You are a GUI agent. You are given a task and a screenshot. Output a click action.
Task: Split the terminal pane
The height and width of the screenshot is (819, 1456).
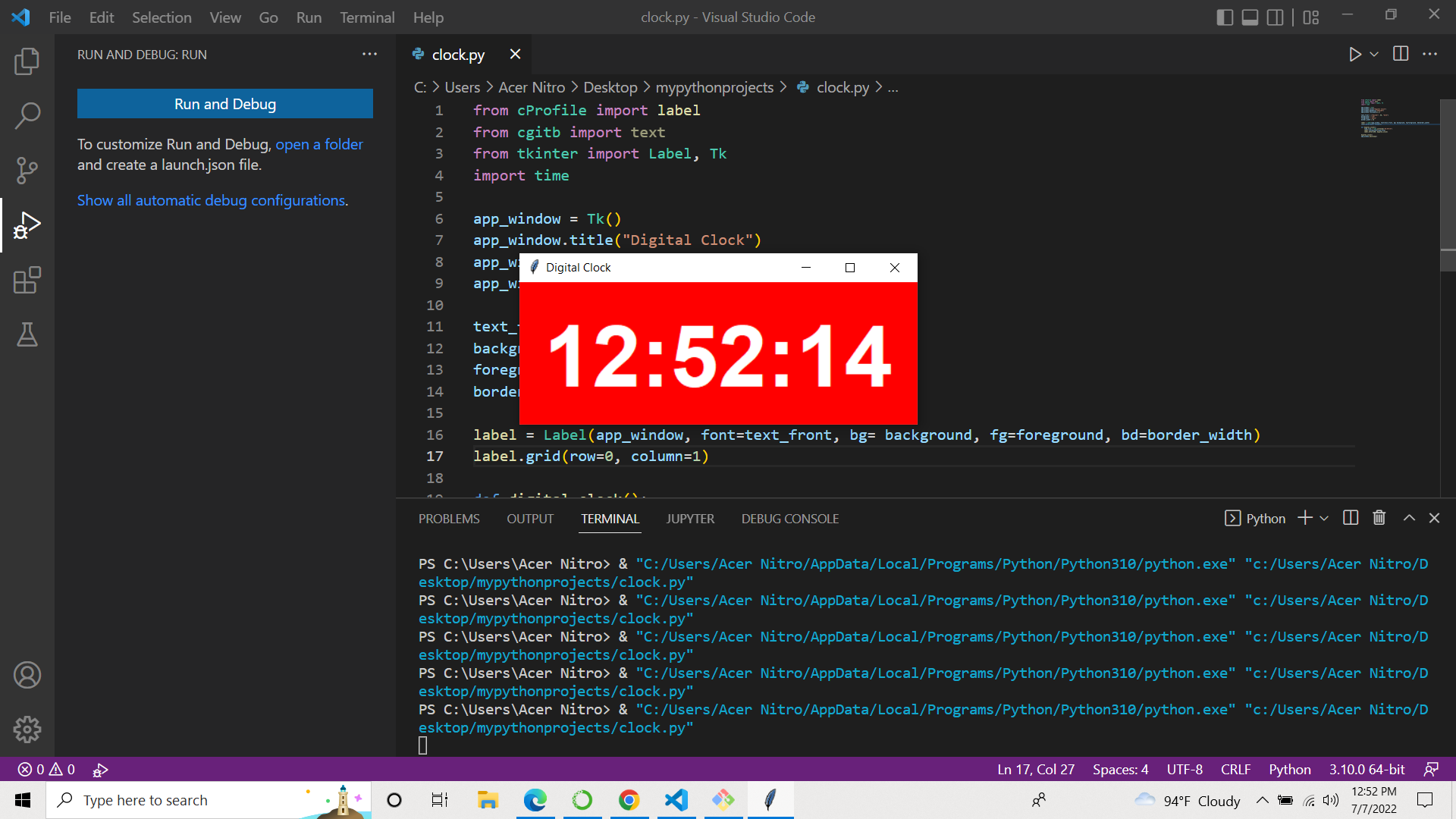[x=1351, y=518]
